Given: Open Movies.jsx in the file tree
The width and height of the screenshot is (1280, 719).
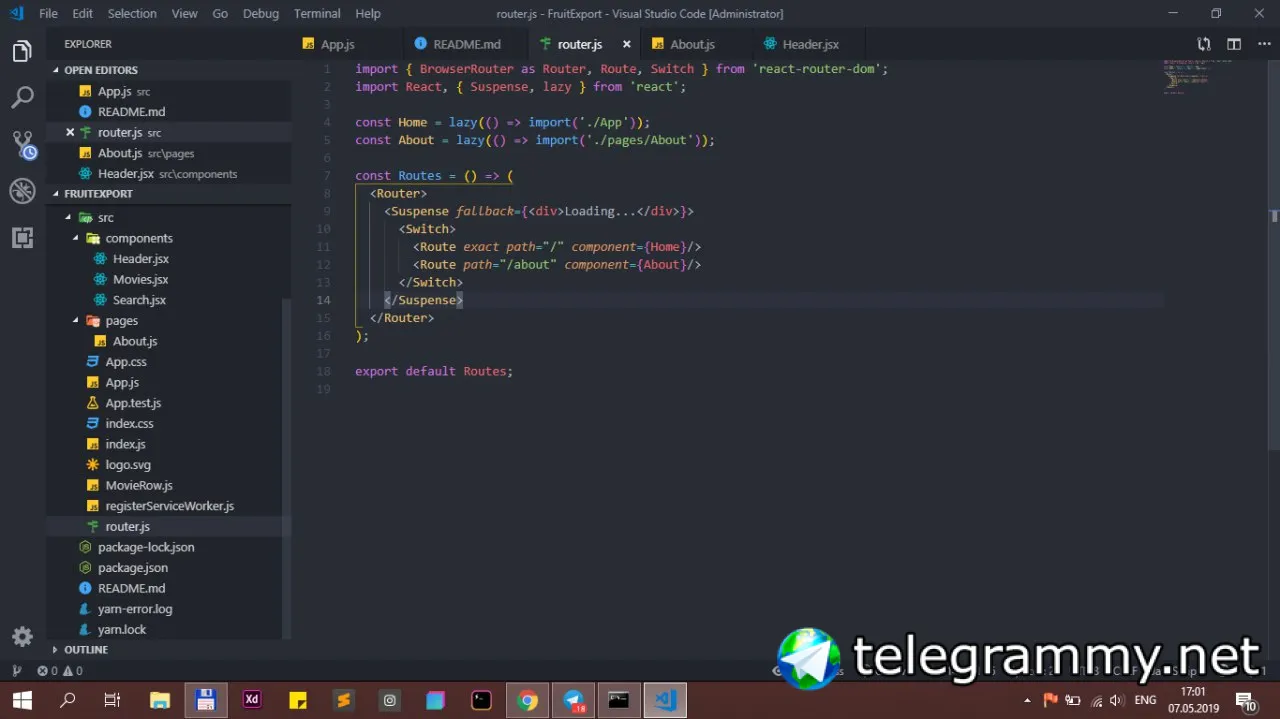Looking at the screenshot, I should tap(140, 279).
